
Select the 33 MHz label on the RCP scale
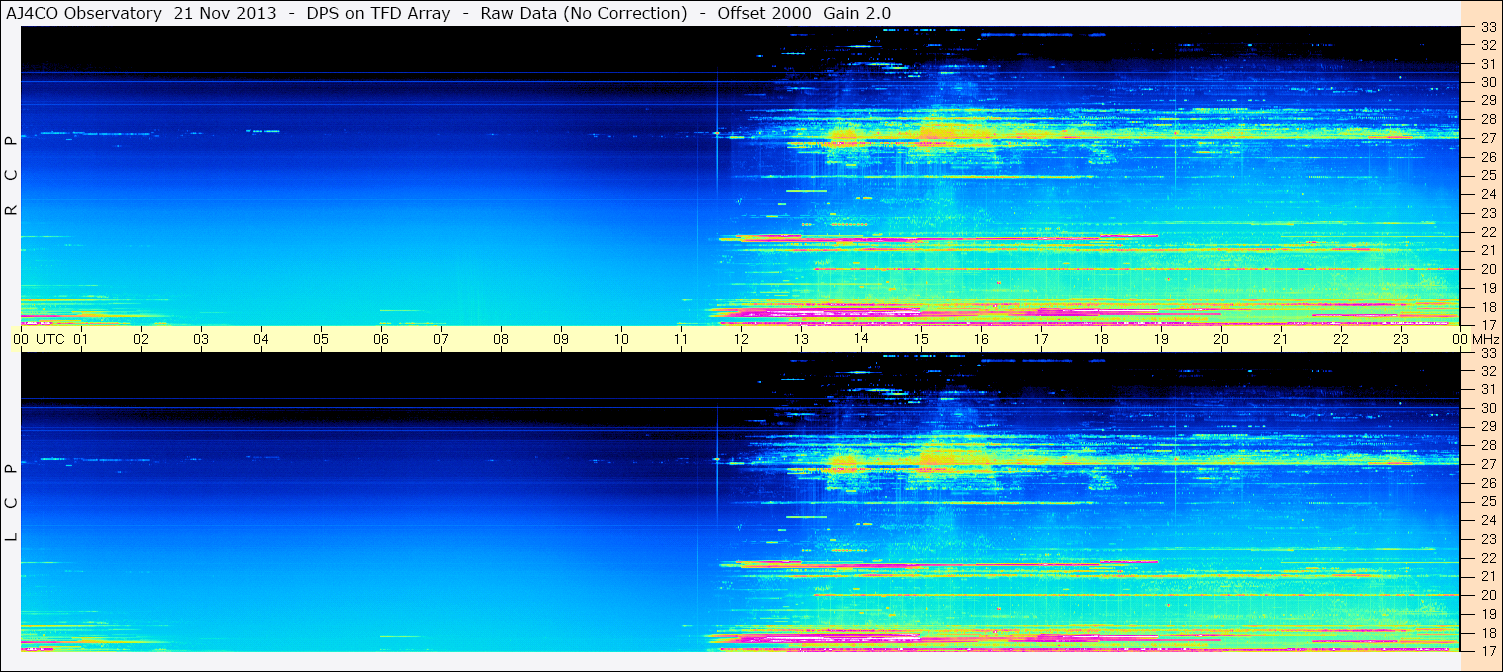pyautogui.click(x=1487, y=28)
